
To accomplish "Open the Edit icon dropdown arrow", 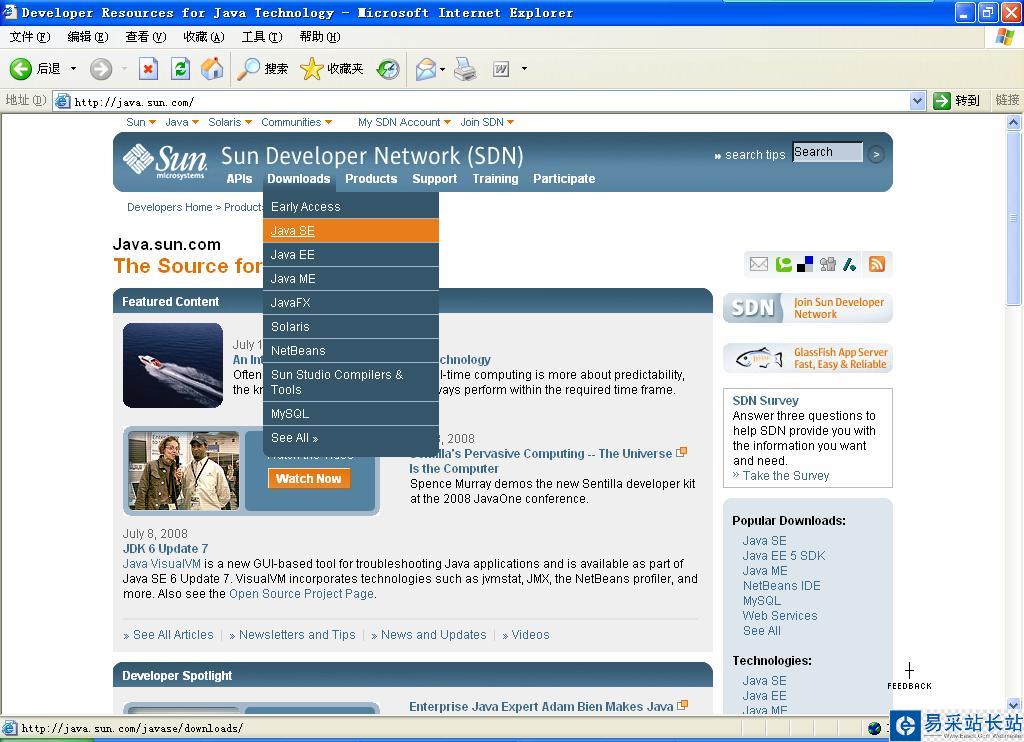I will click(524, 69).
